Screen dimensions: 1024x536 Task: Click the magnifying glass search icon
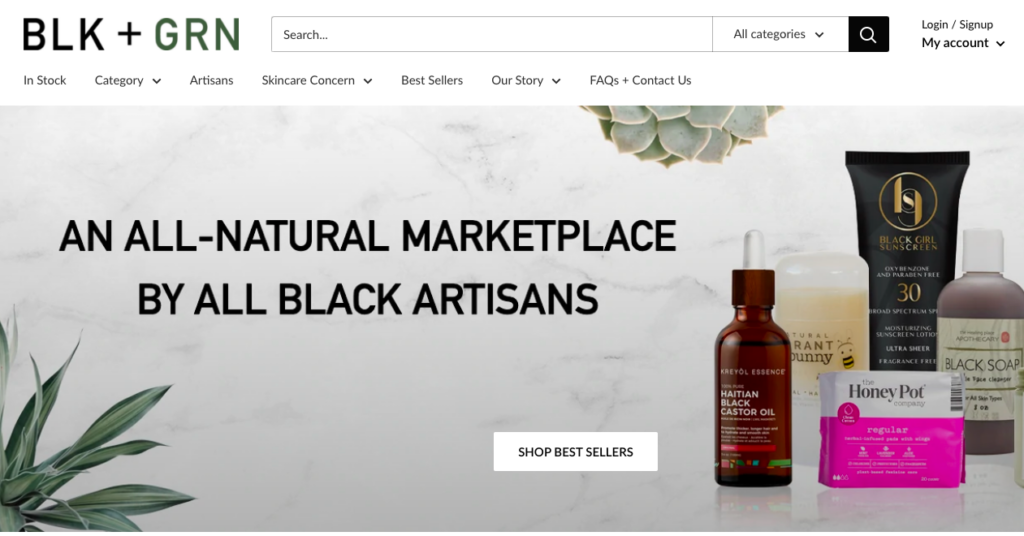pos(868,35)
